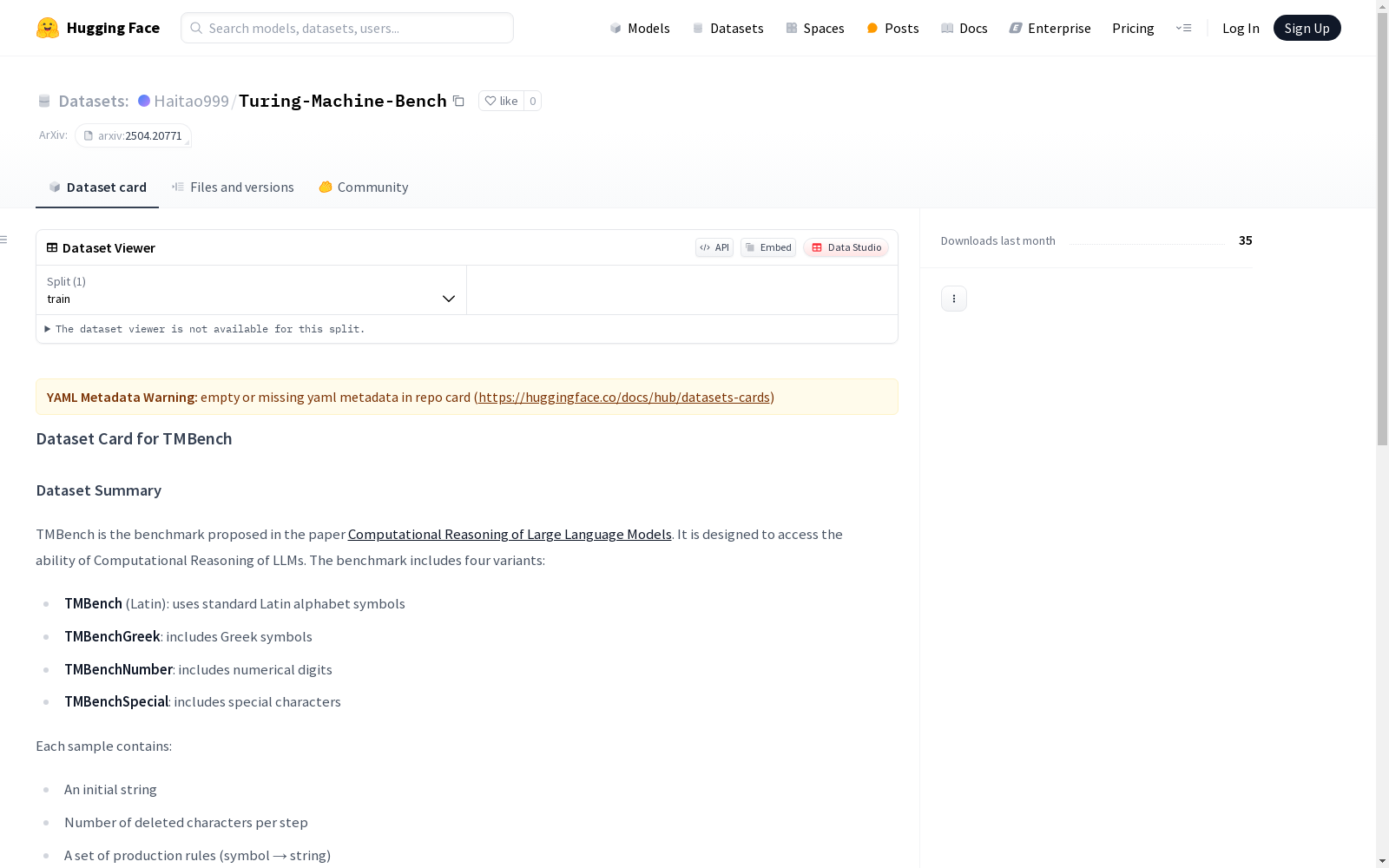Viewport: 1389px width, 868px height.
Task: Go to Datasets page
Action: pos(727,28)
